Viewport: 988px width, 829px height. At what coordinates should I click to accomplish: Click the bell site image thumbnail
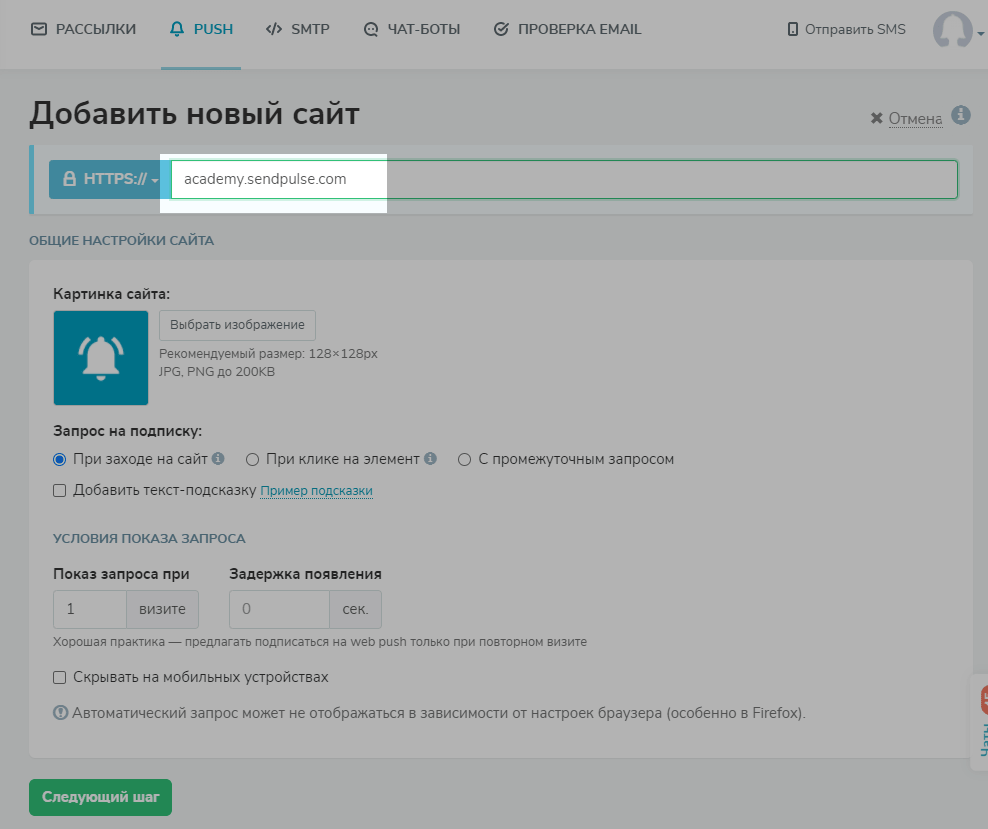pyautogui.click(x=101, y=358)
